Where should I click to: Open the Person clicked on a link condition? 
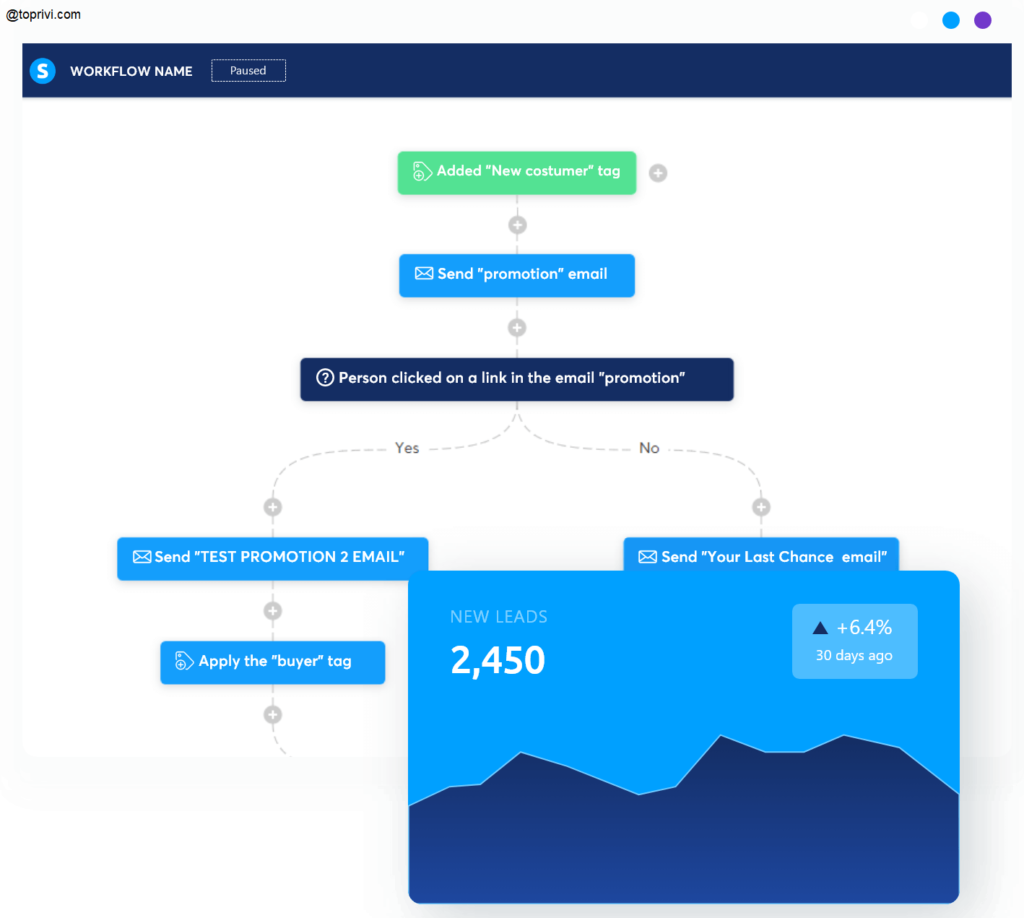[517, 379]
